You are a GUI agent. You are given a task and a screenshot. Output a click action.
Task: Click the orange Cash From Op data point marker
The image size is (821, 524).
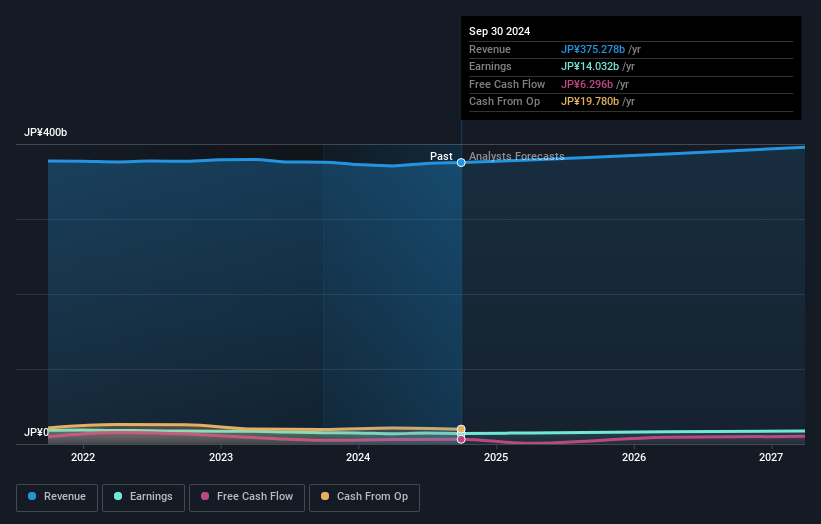point(461,429)
